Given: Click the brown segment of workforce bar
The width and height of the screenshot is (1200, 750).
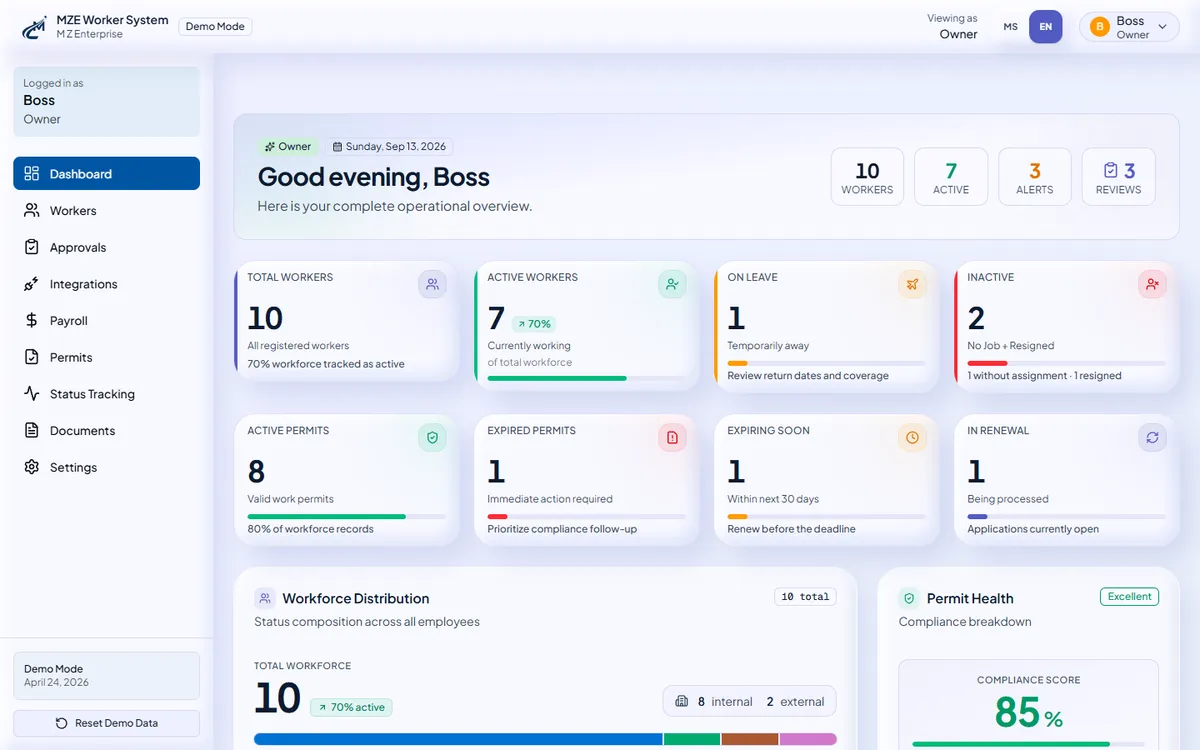Looking at the screenshot, I should tap(750, 739).
